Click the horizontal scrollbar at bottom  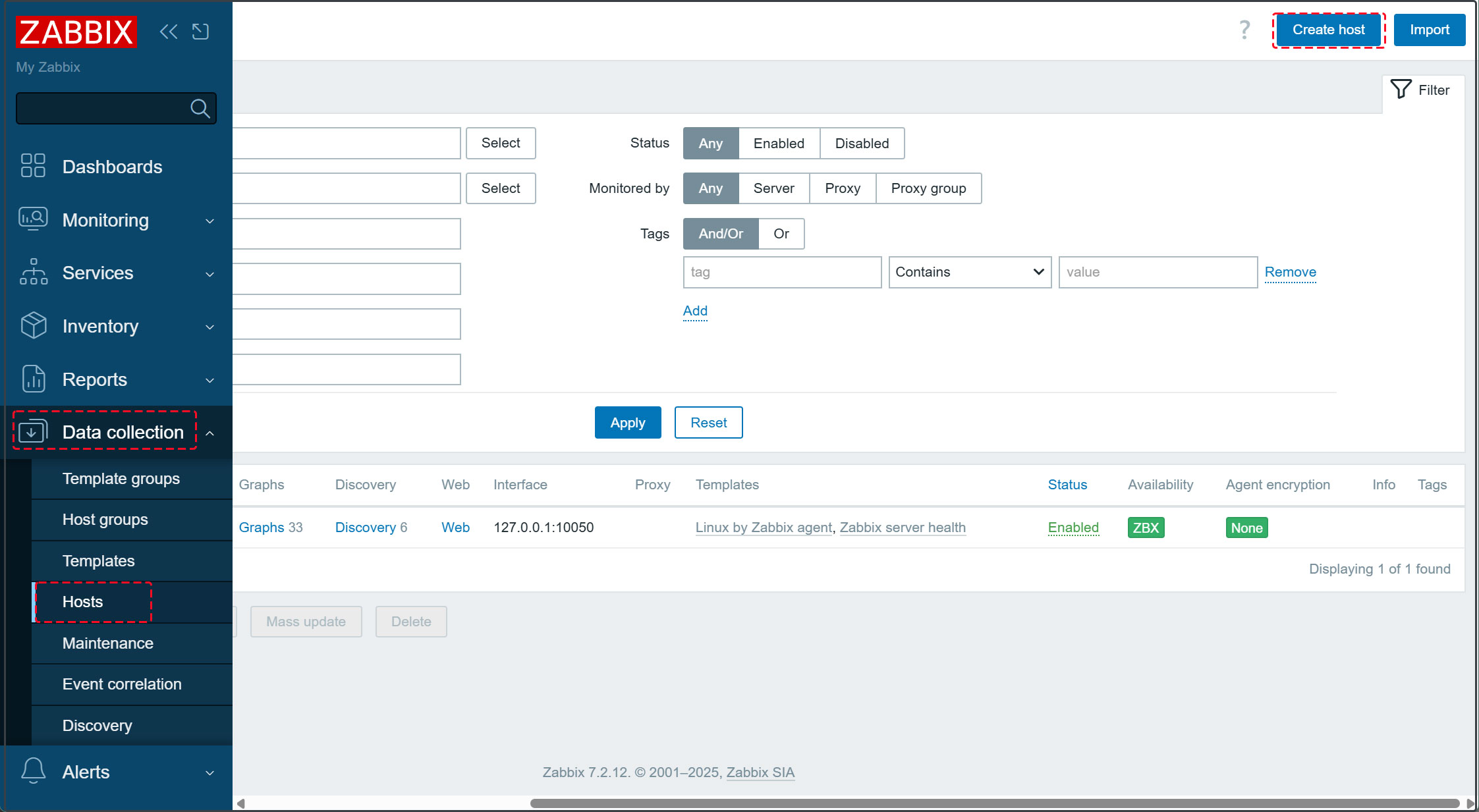[x=993, y=803]
